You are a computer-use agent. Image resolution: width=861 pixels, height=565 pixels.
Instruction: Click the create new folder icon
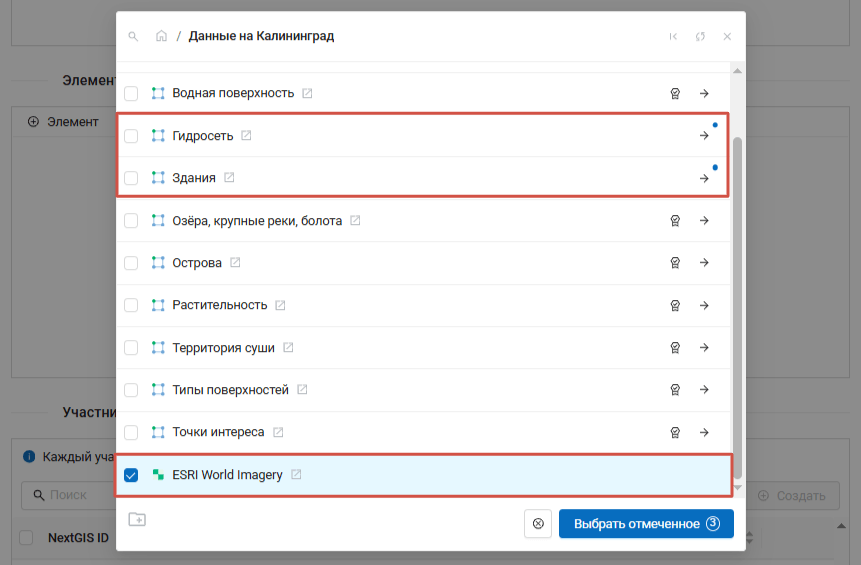click(x=137, y=519)
